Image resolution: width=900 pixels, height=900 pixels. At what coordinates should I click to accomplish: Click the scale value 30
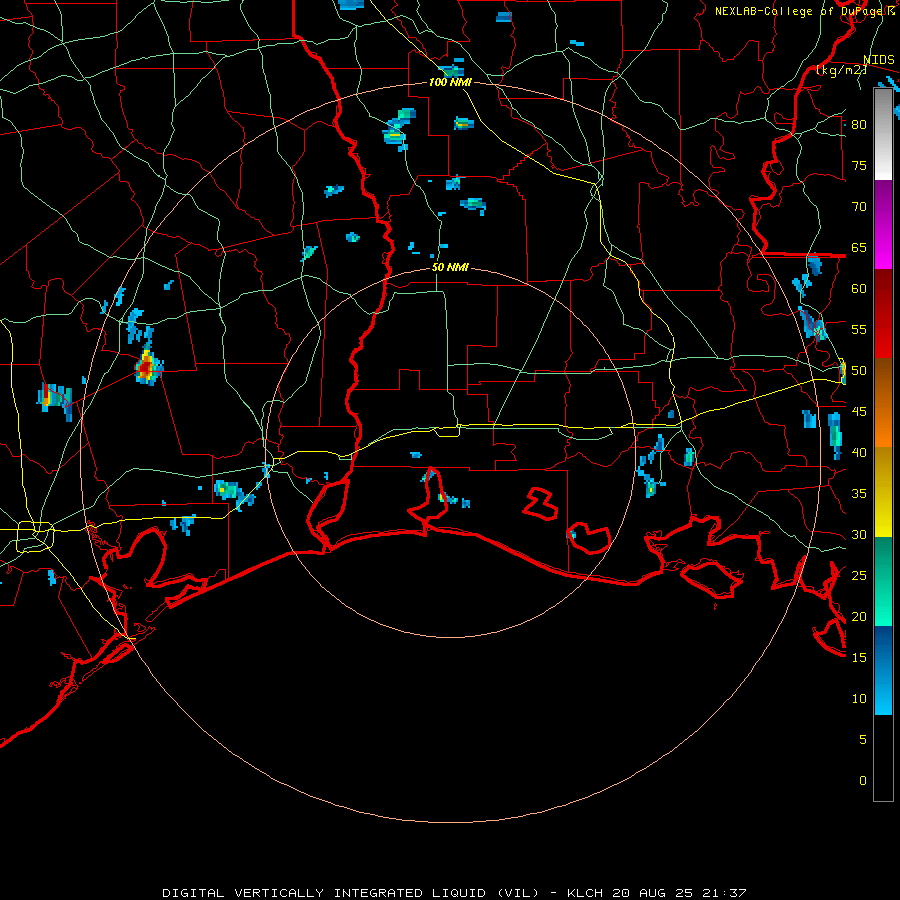[x=859, y=535]
